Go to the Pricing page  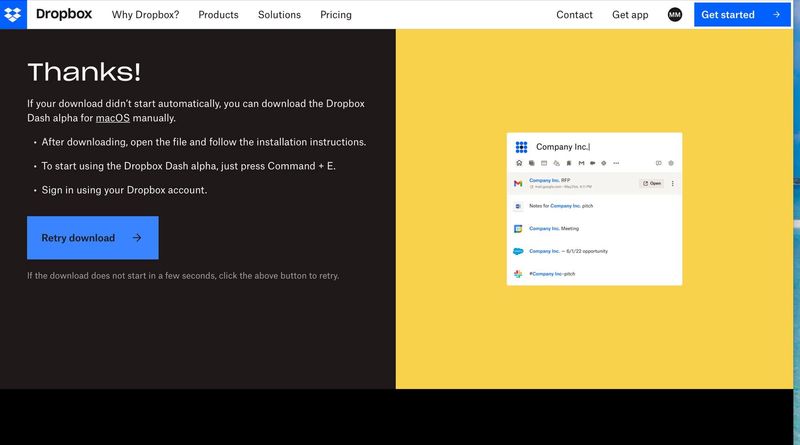click(x=336, y=15)
